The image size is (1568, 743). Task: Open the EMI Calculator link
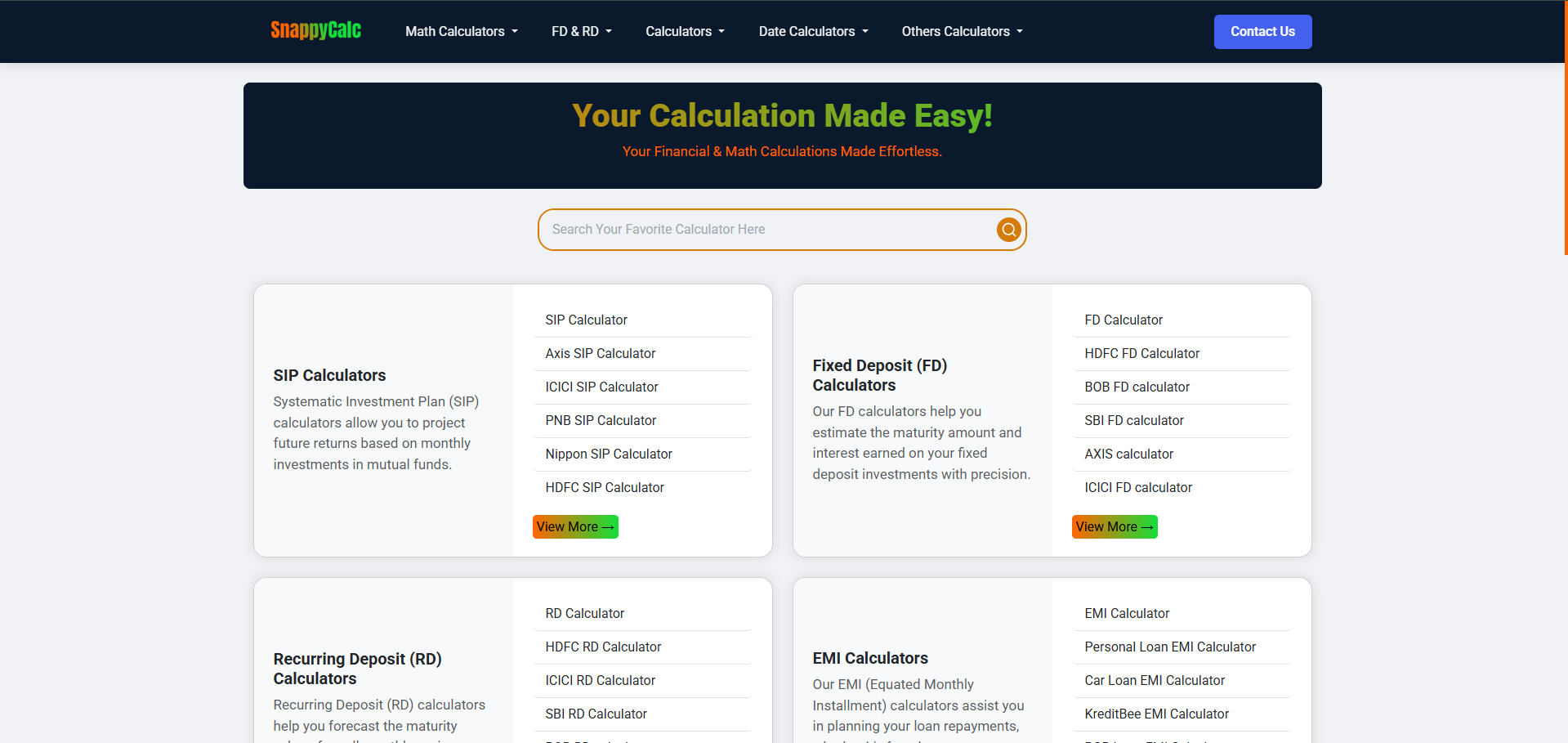click(x=1182, y=613)
